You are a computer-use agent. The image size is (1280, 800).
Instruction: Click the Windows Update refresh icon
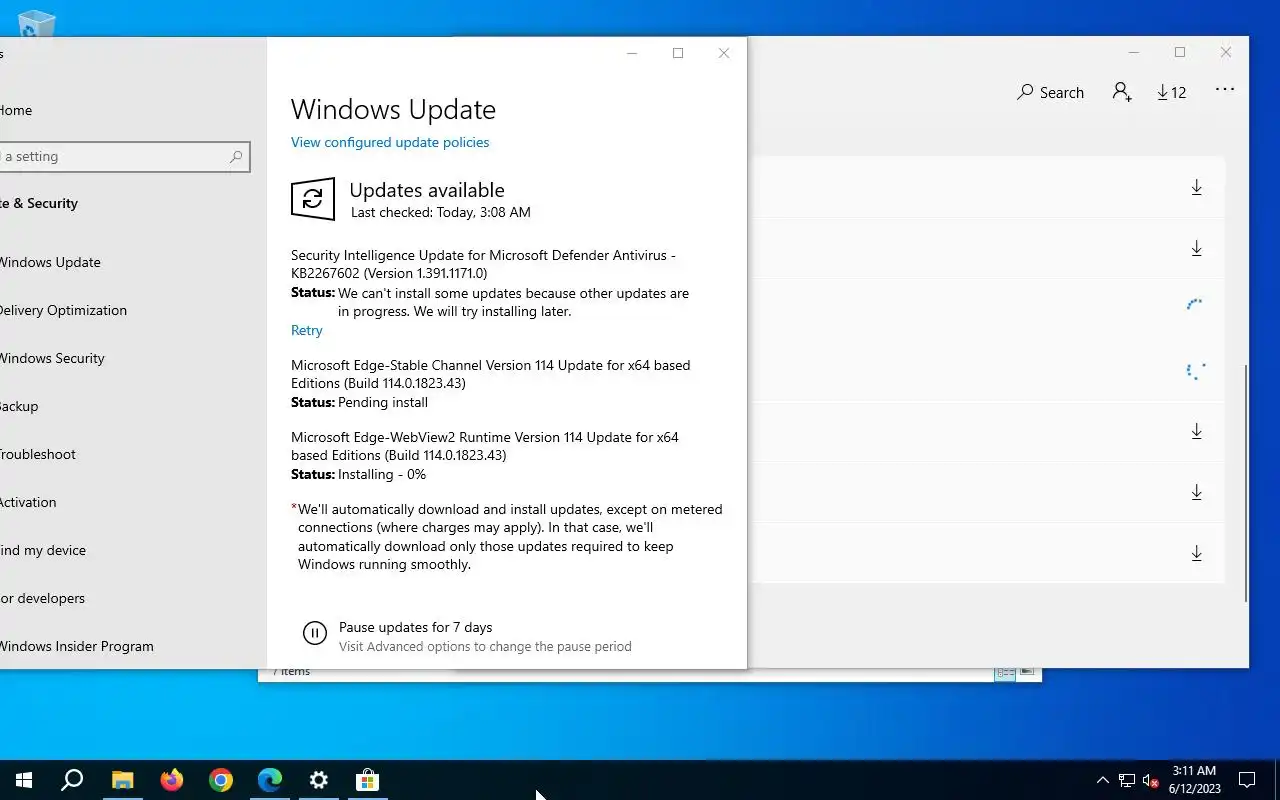313,199
